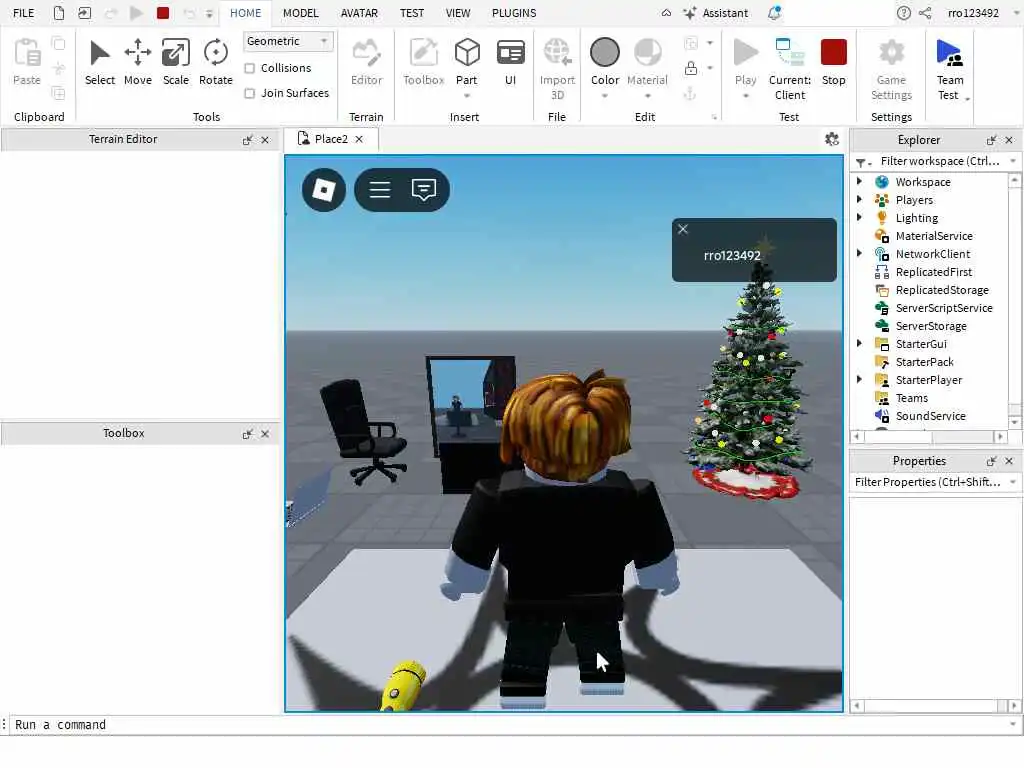The image size is (1024, 768).
Task: Activate the Rotate tool
Action: [x=216, y=61]
